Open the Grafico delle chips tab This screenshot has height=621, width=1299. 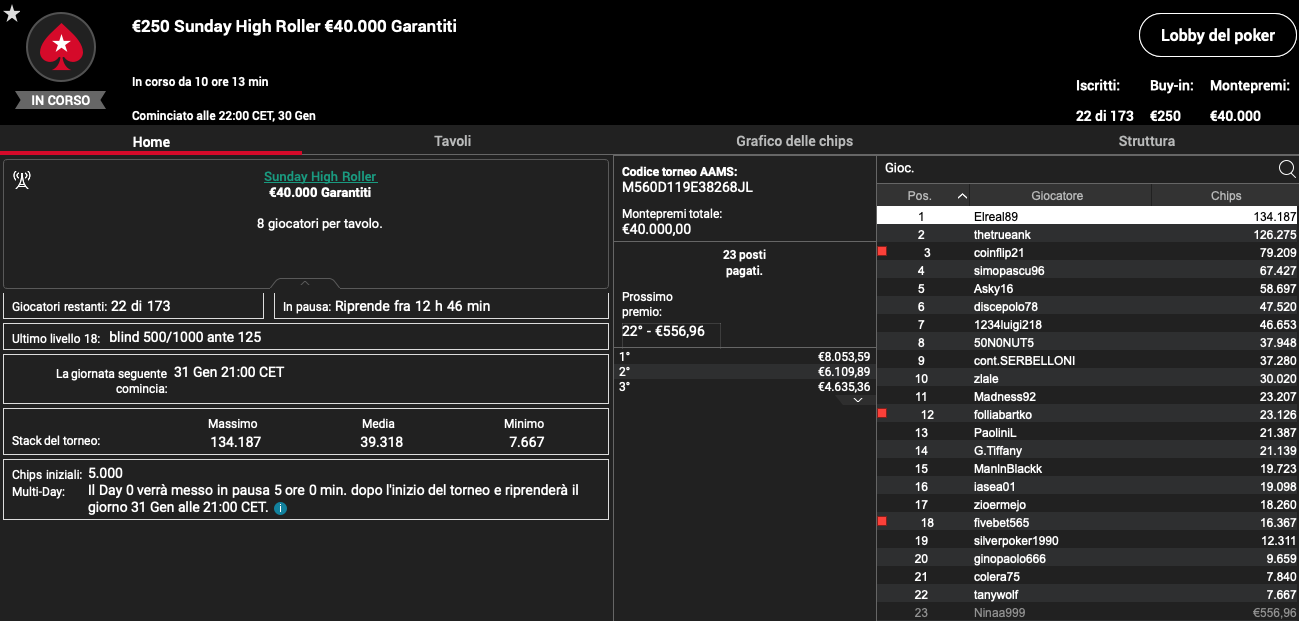(795, 141)
